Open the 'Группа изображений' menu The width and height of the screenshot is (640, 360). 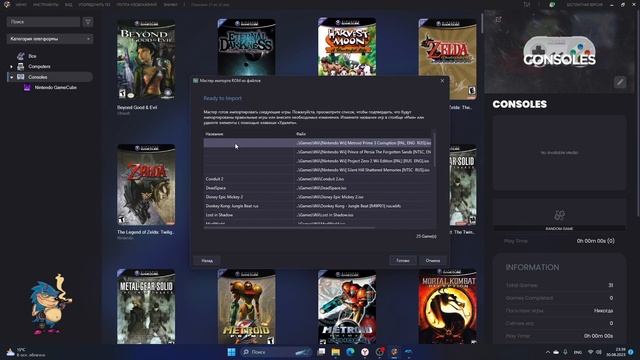tap(137, 4)
